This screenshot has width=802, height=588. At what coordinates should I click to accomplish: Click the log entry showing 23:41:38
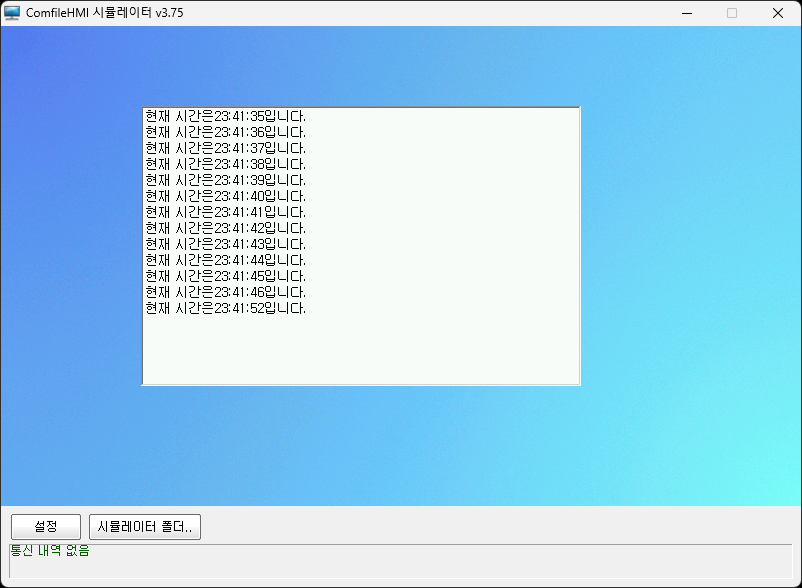tap(225, 164)
